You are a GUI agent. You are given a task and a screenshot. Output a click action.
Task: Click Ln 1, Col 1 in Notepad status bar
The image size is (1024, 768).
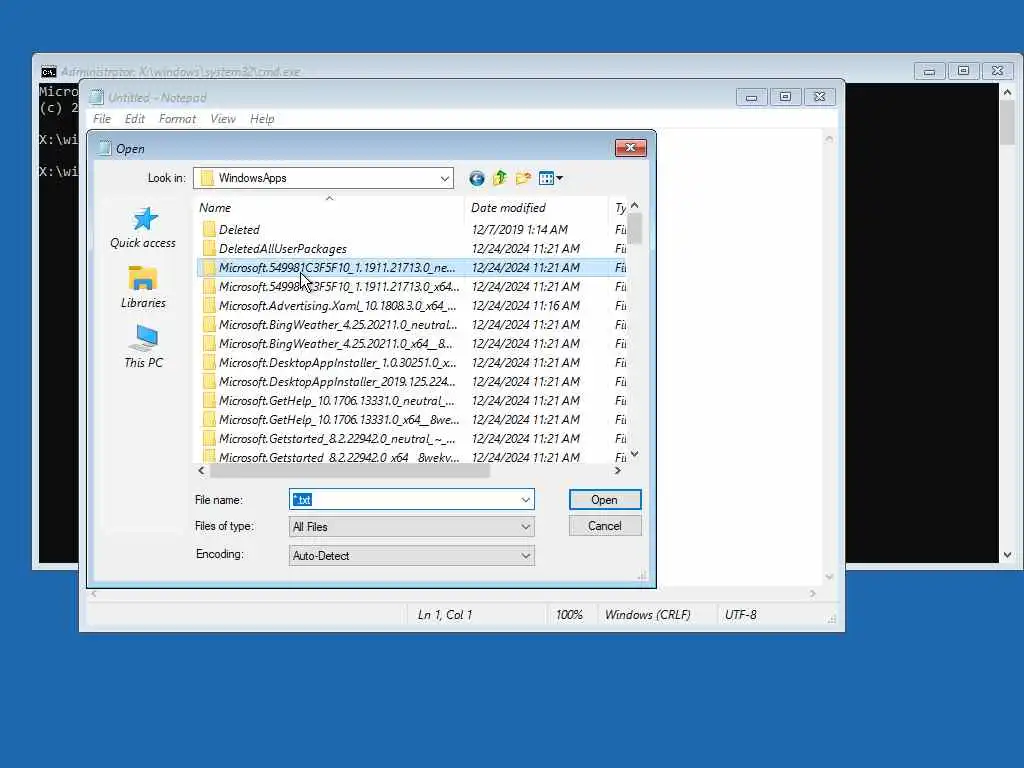445,615
